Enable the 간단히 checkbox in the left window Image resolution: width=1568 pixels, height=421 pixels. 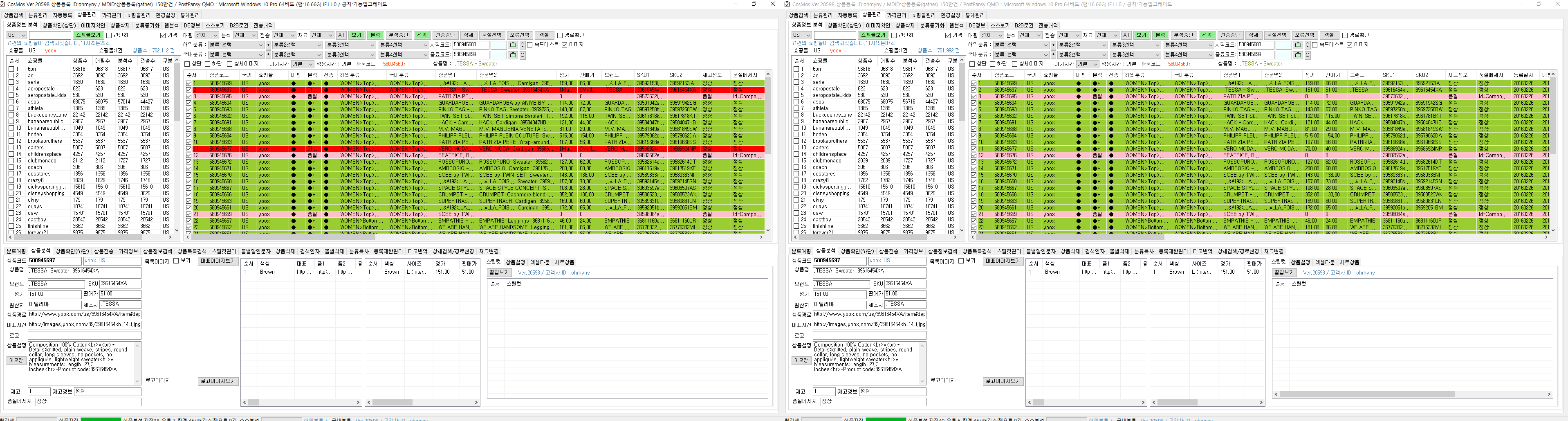click(x=109, y=35)
